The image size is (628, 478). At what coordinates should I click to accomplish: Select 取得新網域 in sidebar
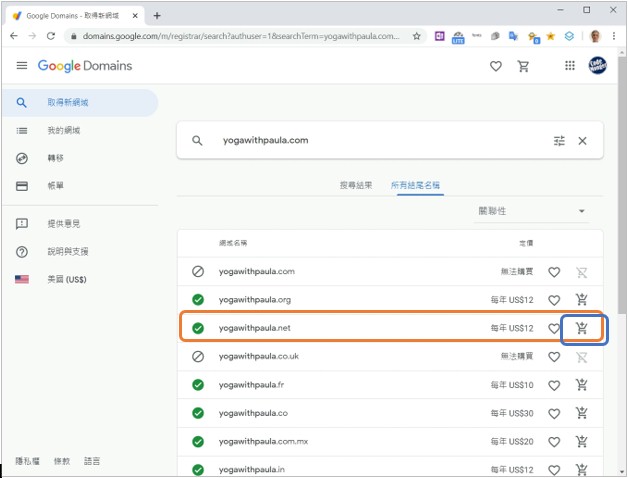point(80,103)
